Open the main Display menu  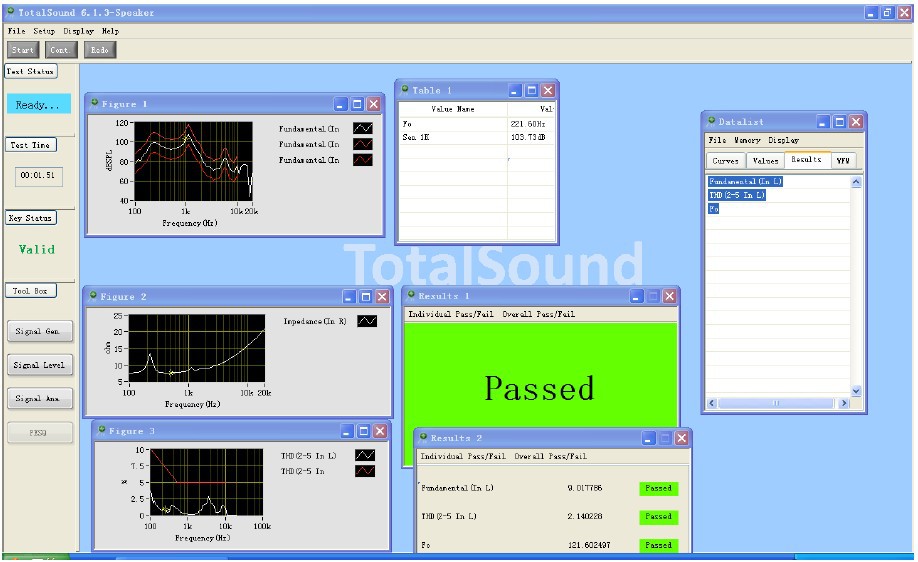(x=78, y=31)
